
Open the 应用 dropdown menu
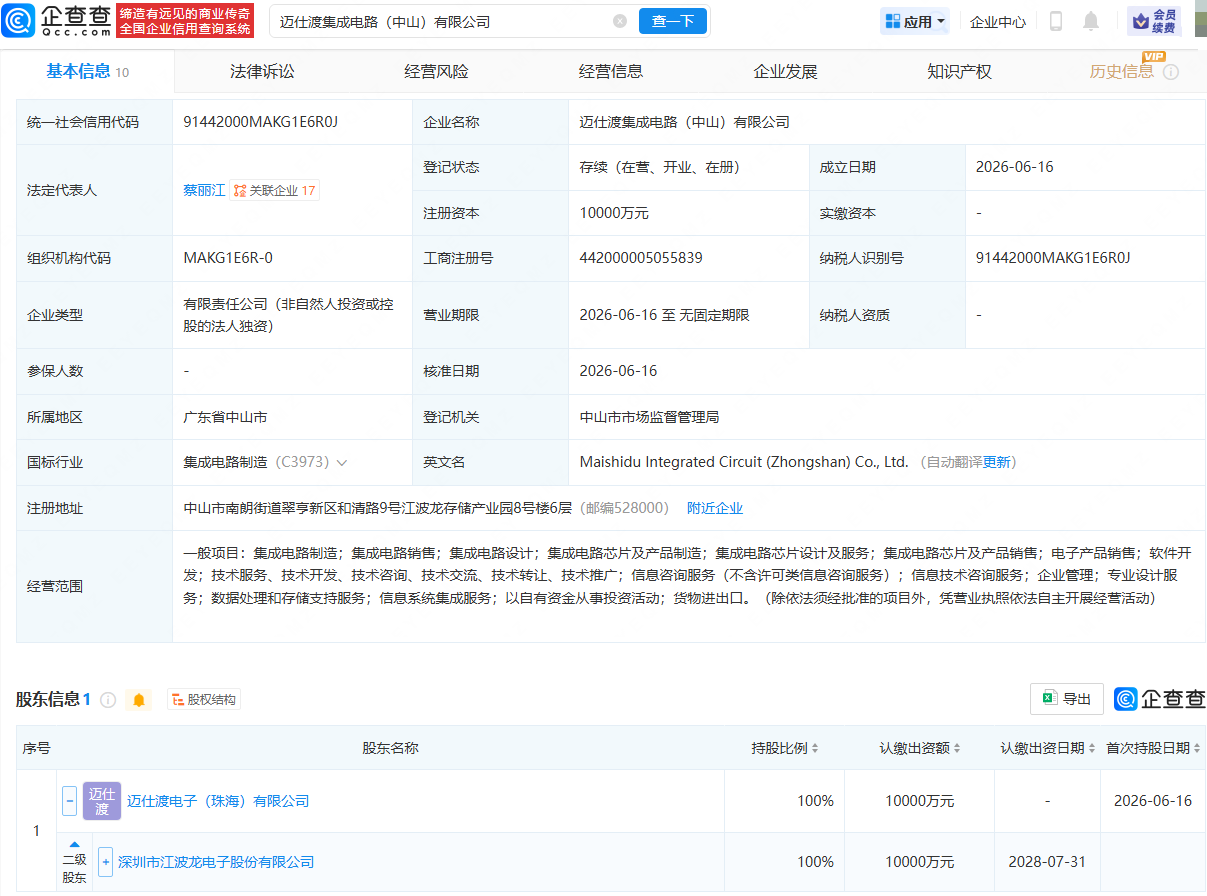(915, 21)
